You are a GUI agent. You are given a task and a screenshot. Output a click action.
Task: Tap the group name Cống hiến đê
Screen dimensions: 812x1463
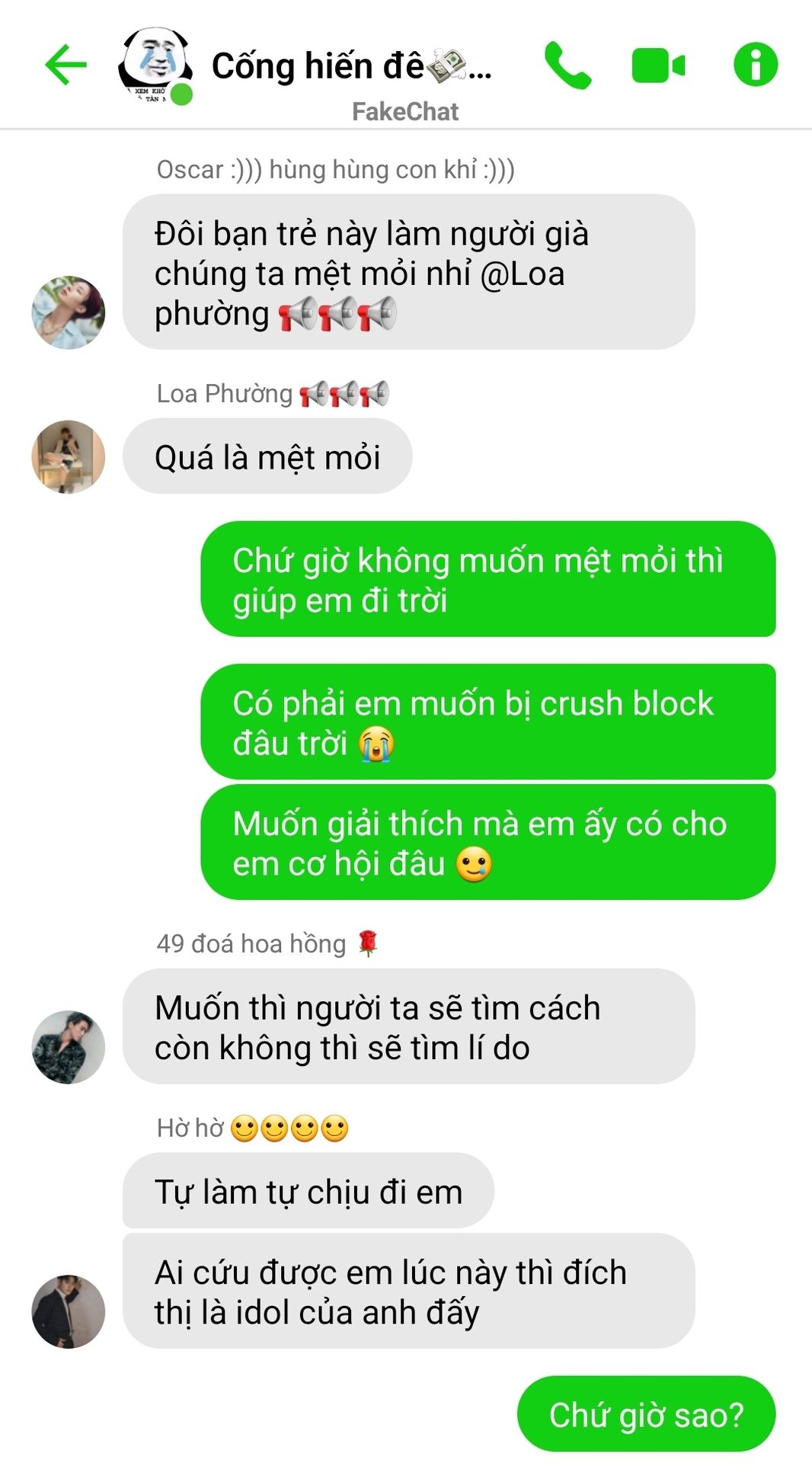(x=351, y=66)
